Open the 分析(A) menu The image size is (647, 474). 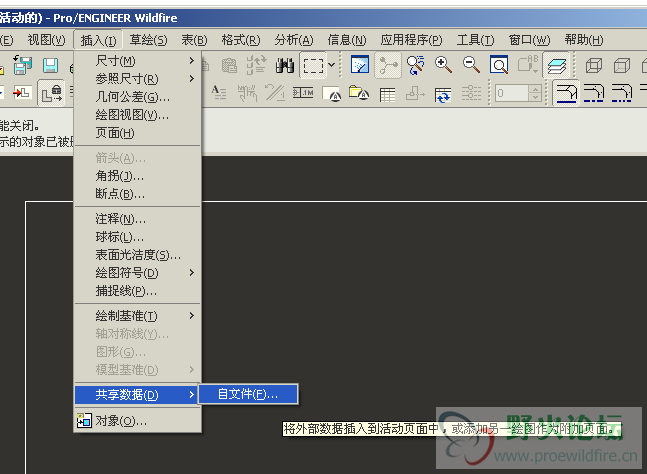click(x=294, y=40)
